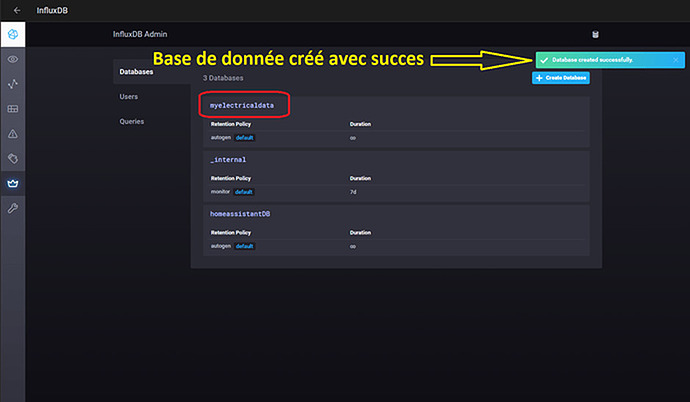The height and width of the screenshot is (402, 690).
Task: Switch to the Users tab
Action: (128, 96)
